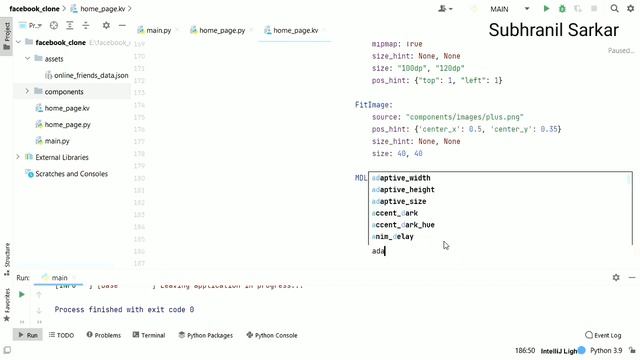Click the FitImage: line in editor

pyautogui.click(x=373, y=105)
